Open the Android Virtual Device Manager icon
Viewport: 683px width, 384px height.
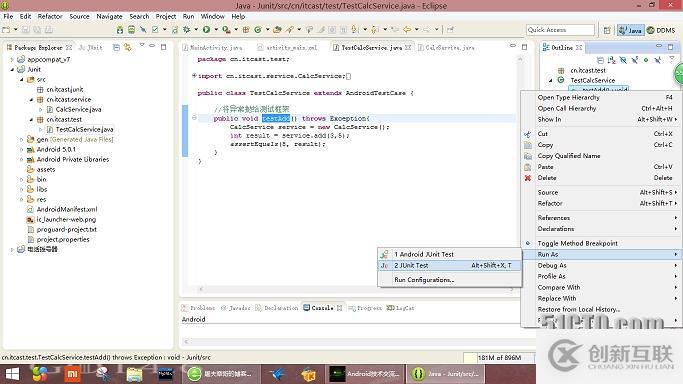click(x=131, y=30)
